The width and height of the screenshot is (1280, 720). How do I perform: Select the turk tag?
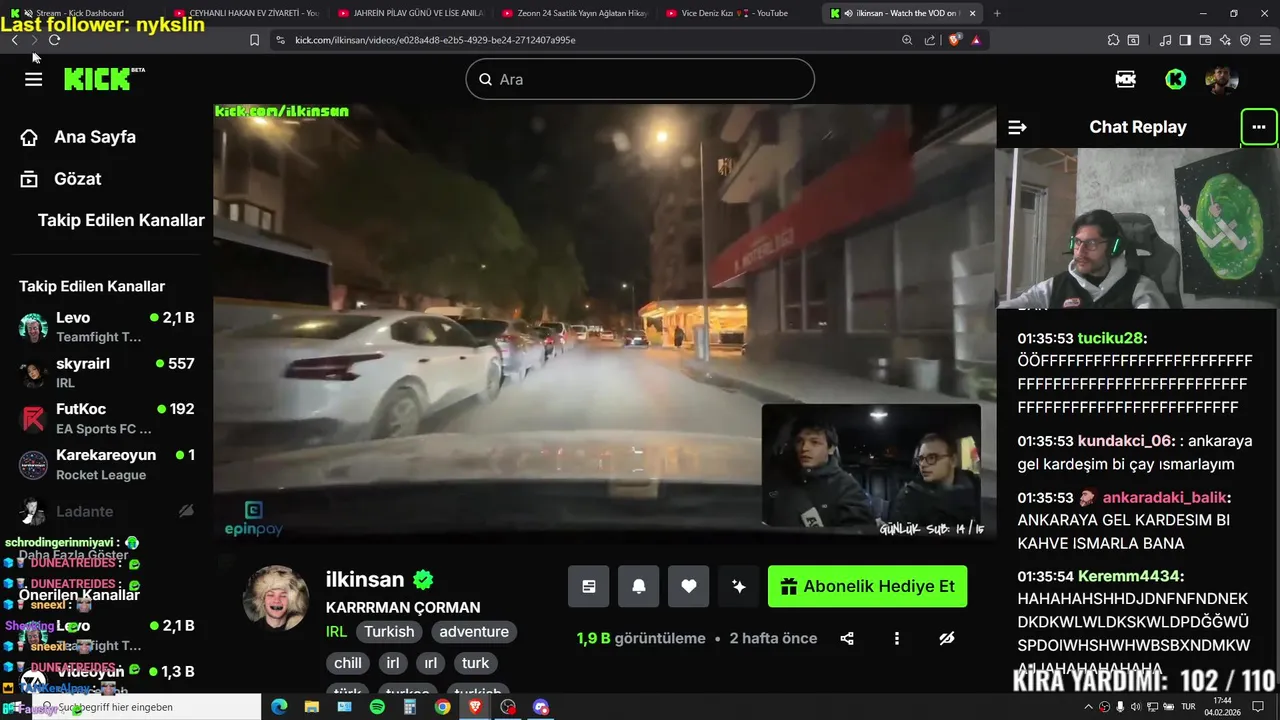476,663
